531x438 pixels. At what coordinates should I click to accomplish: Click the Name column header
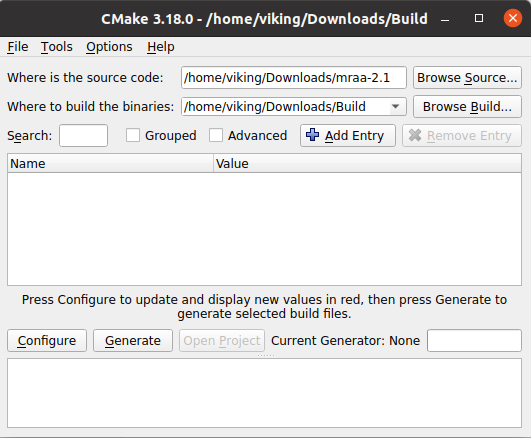click(x=110, y=163)
